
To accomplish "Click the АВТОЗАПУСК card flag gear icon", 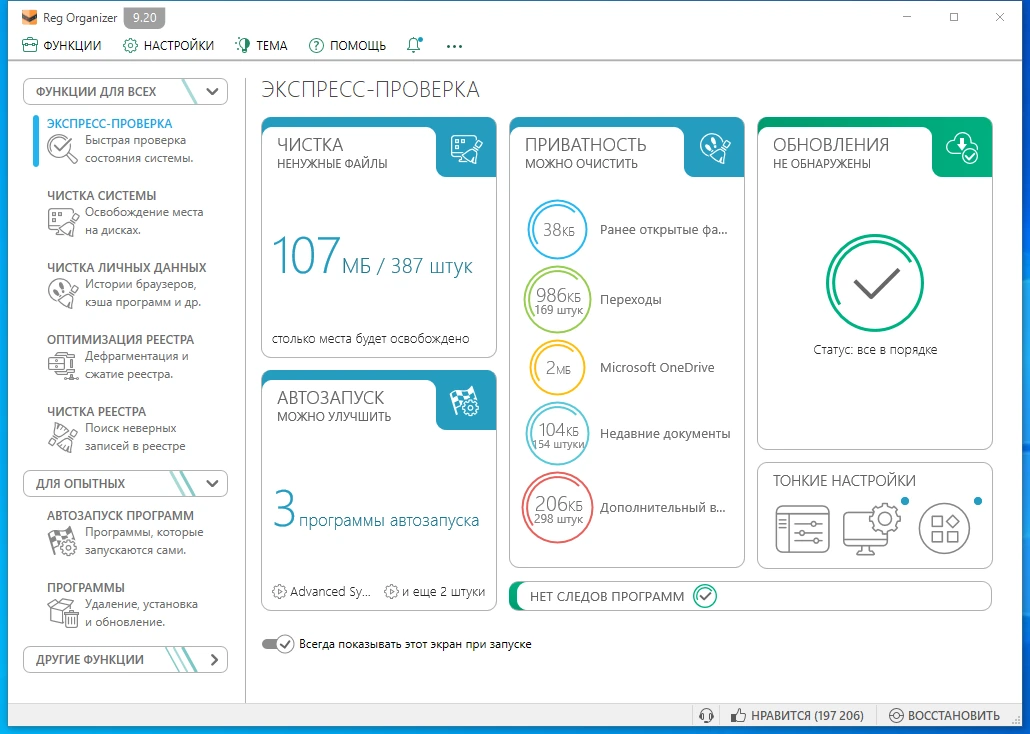I will coord(465,401).
